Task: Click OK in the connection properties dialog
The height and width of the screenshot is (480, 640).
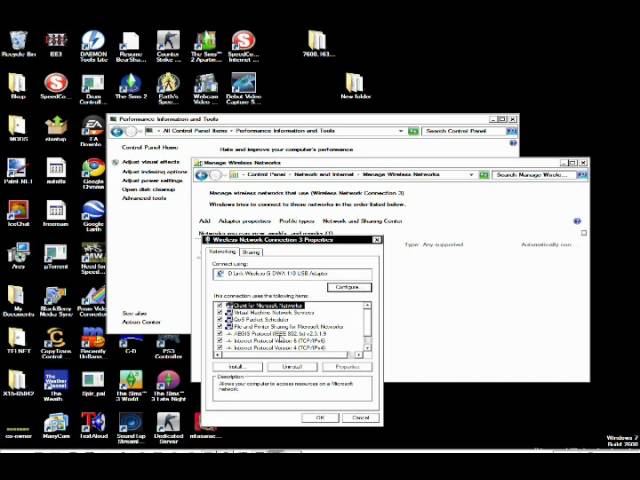Action: tap(320, 418)
